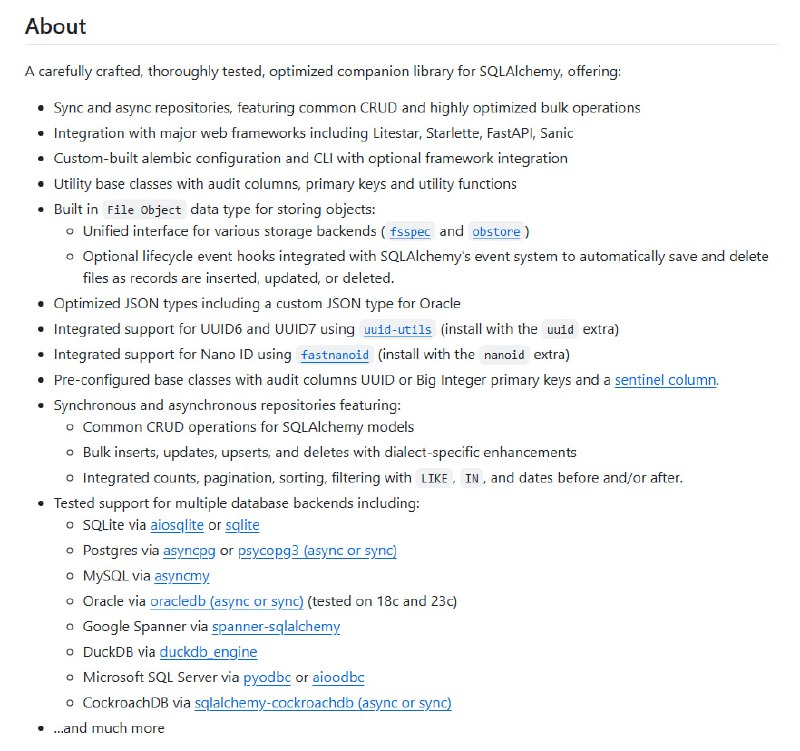Click the About heading
The image size is (800, 751).
pyautogui.click(x=56, y=26)
